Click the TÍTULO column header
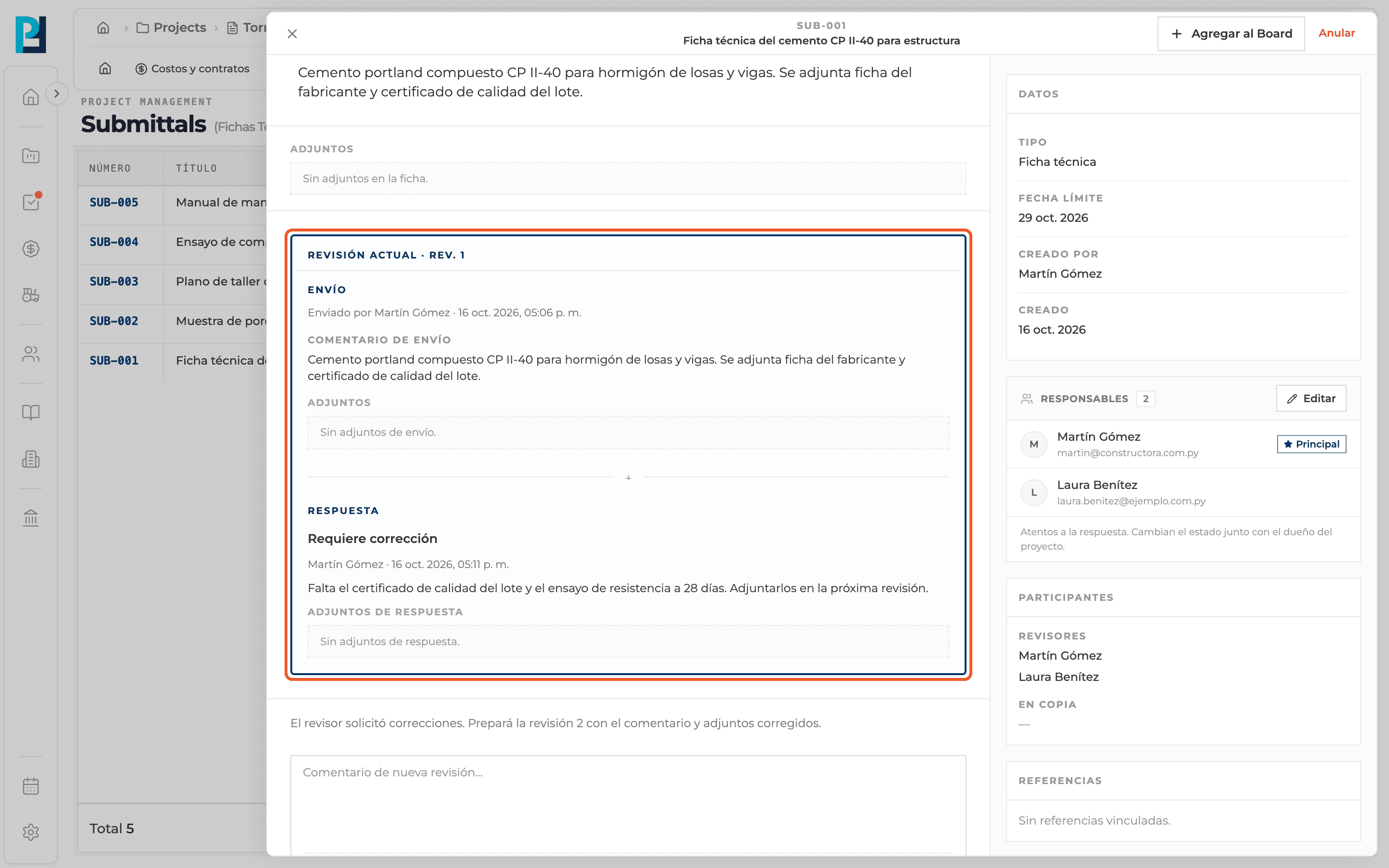The width and height of the screenshot is (1389, 868). tap(196, 168)
